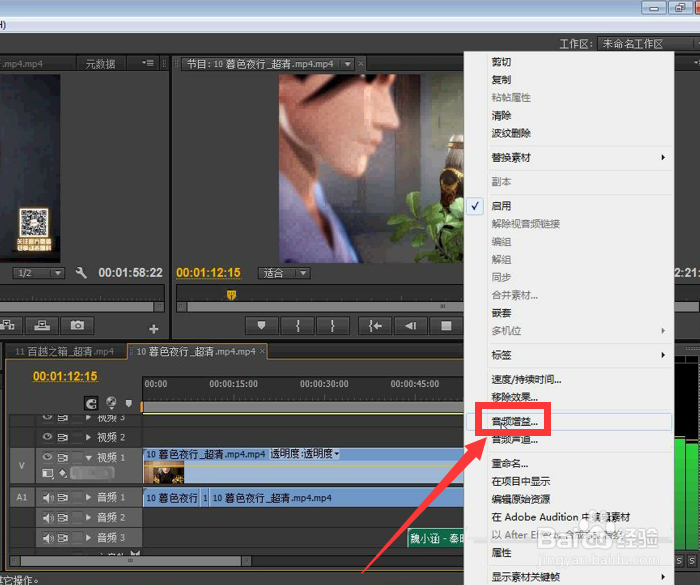
Task: Click the Show Keyframes icon on Video 1
Action: tap(63, 473)
